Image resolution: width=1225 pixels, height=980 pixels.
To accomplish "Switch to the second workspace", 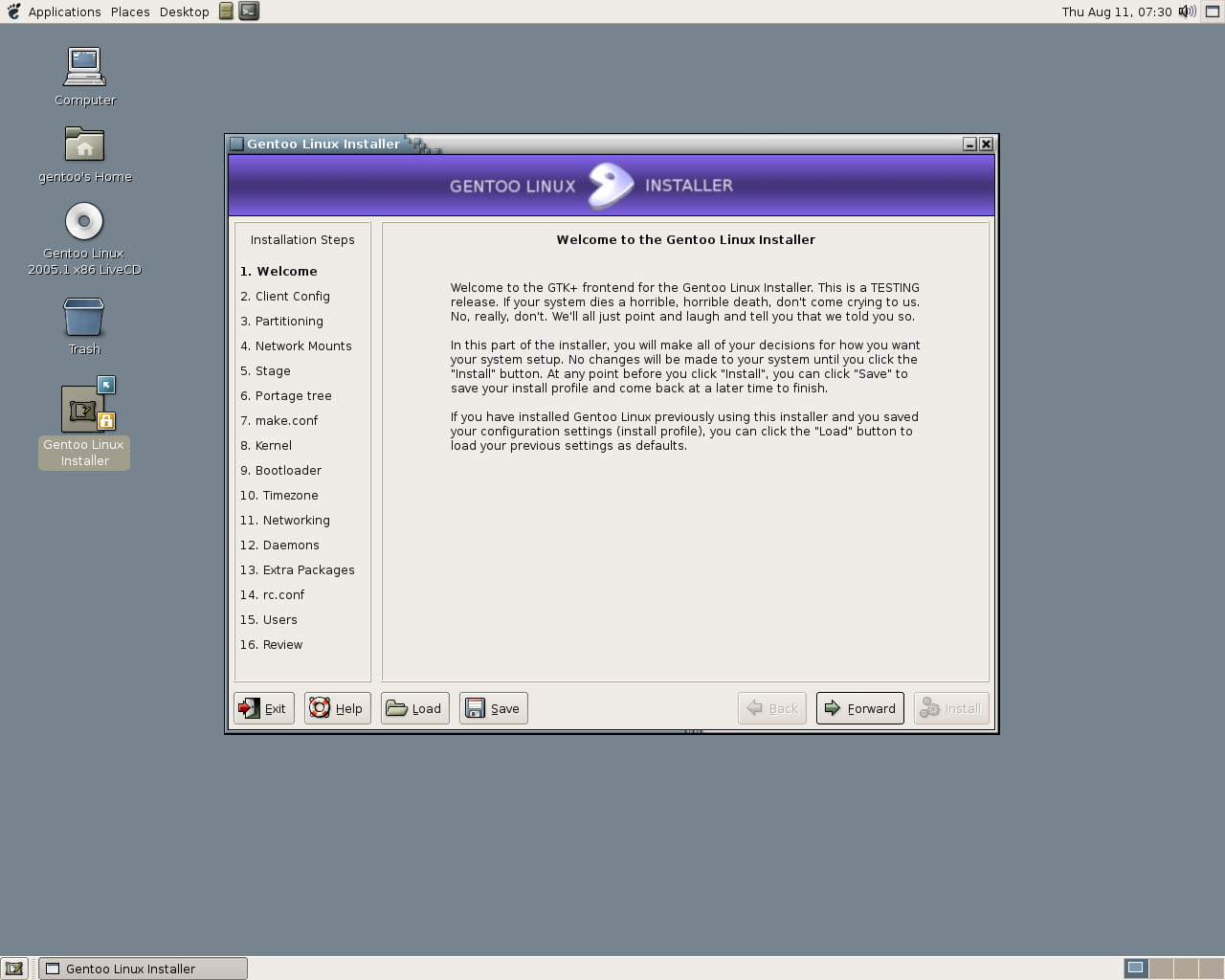I will (1161, 969).
